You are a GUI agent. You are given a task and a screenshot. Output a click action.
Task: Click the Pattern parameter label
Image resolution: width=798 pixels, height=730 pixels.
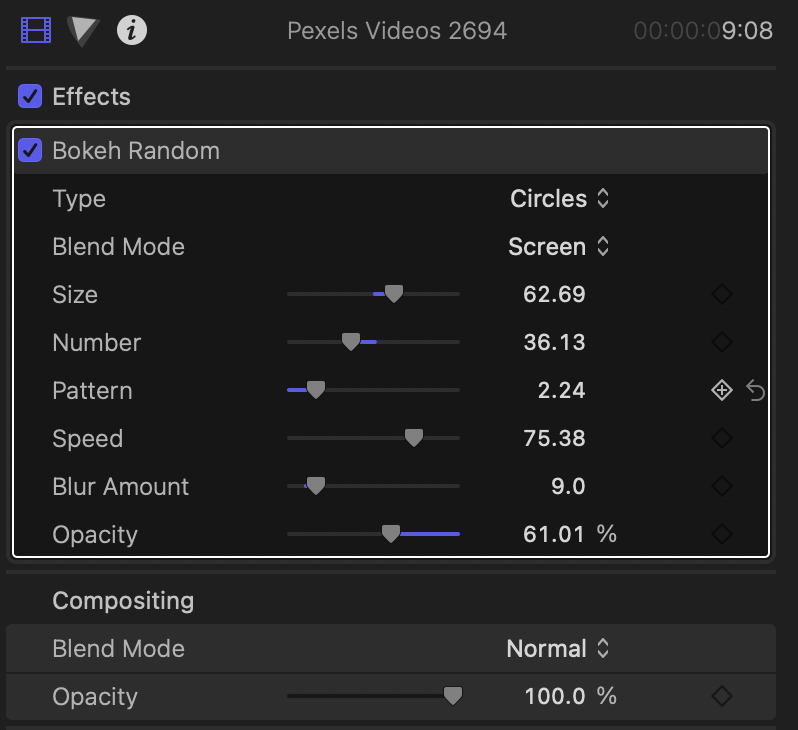(x=93, y=391)
